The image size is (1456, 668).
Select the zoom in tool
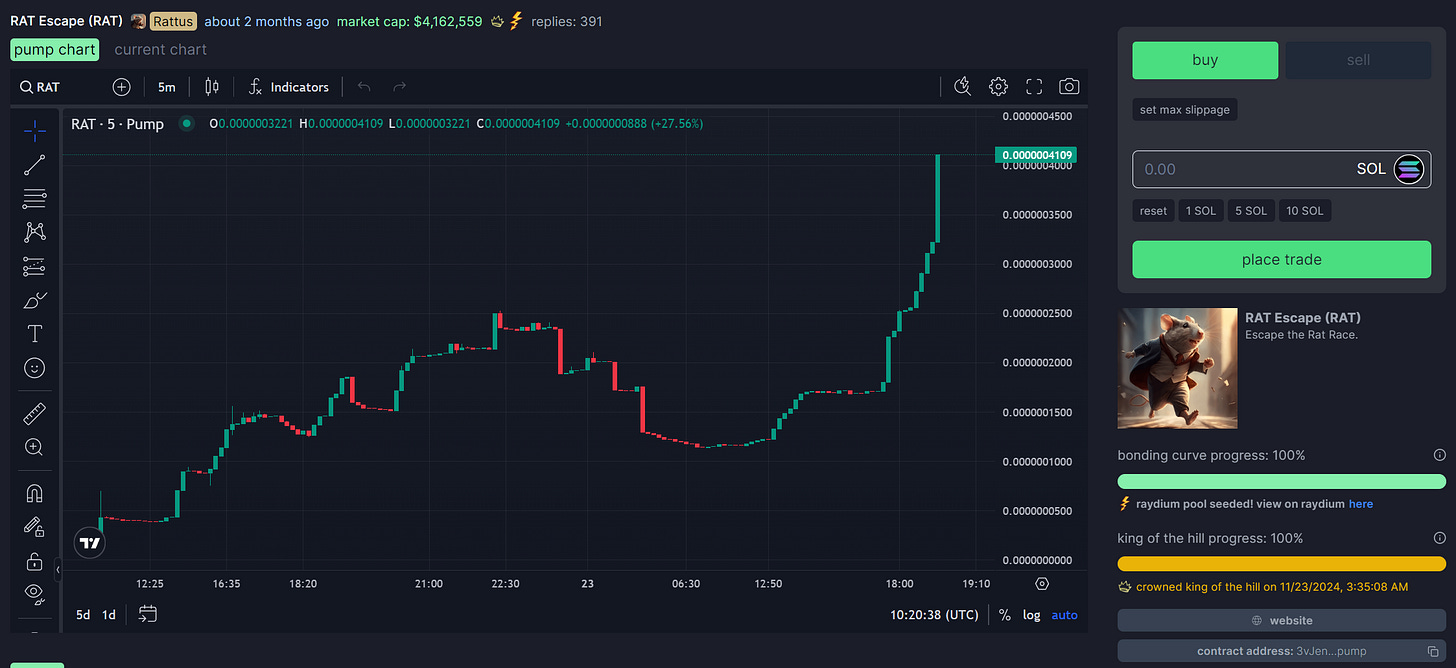(34, 447)
